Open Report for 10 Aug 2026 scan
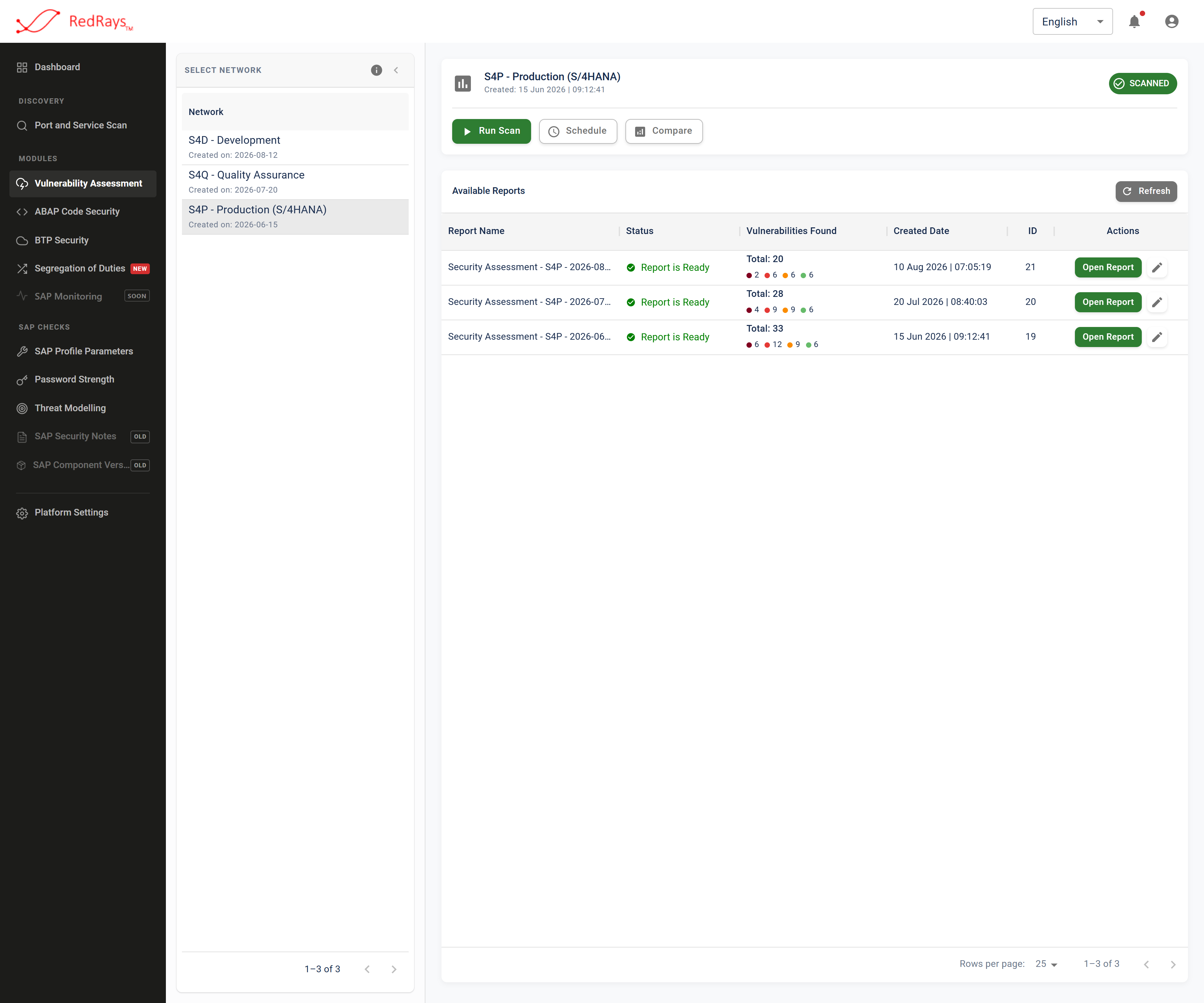Image resolution: width=1204 pixels, height=1003 pixels. pyautogui.click(x=1108, y=268)
